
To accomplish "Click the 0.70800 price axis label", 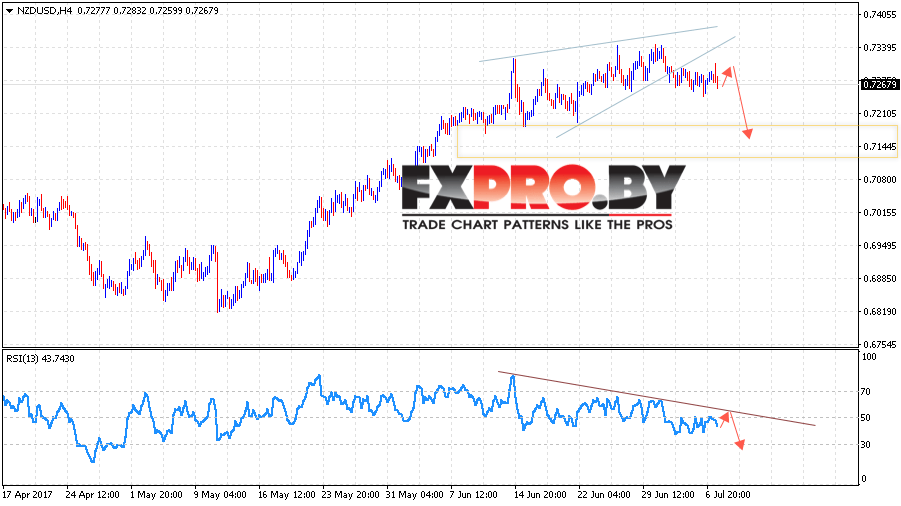I will click(880, 180).
